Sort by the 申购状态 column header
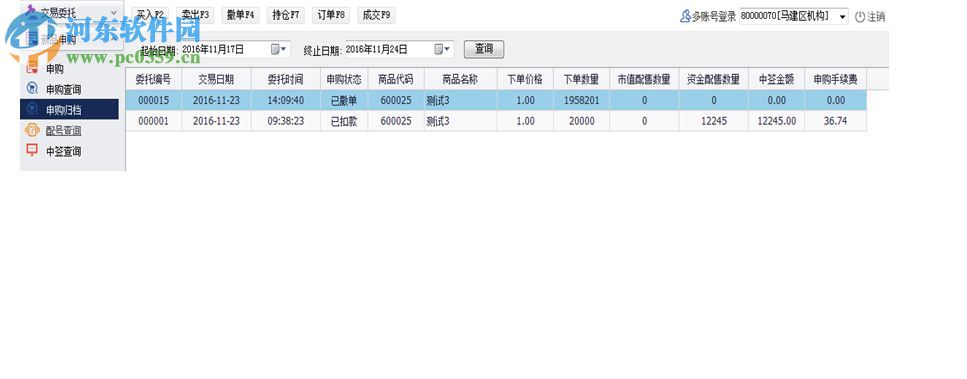 (x=344, y=79)
